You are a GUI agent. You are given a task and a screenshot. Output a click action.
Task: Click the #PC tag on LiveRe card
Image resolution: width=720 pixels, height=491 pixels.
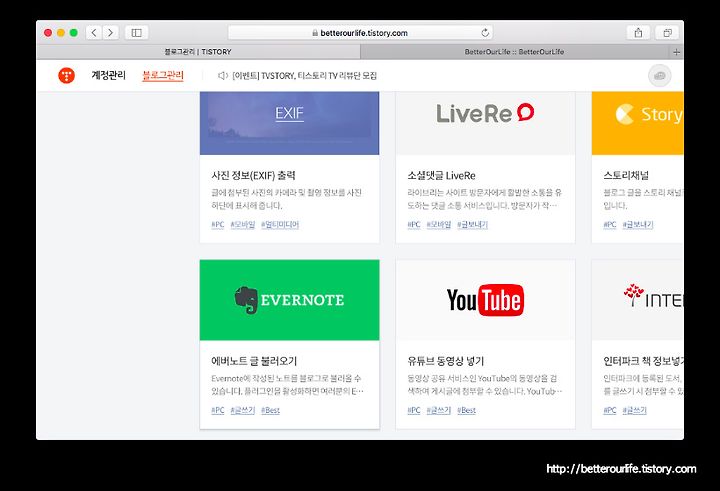[x=414, y=225]
